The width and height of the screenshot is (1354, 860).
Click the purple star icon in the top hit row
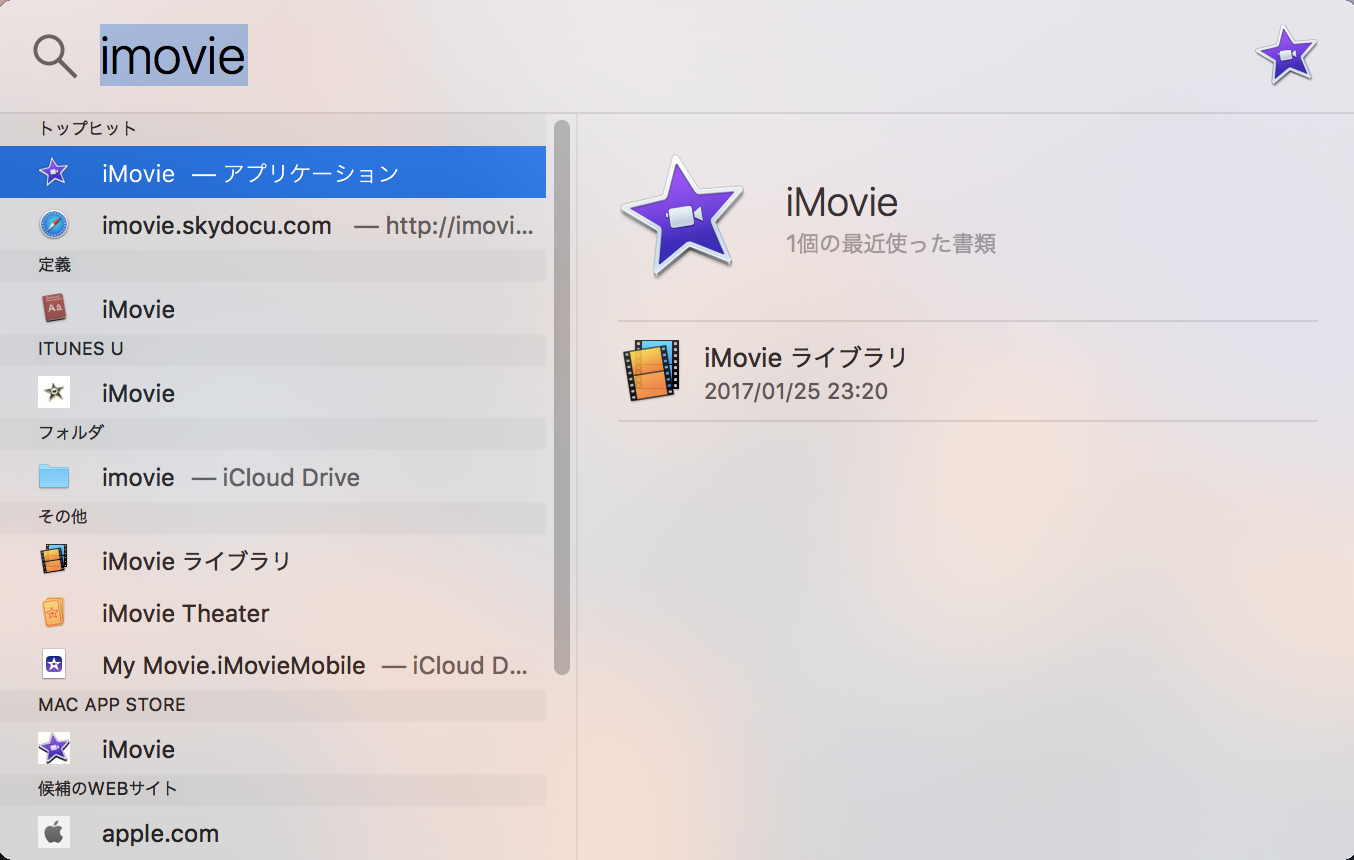pyautogui.click(x=54, y=173)
